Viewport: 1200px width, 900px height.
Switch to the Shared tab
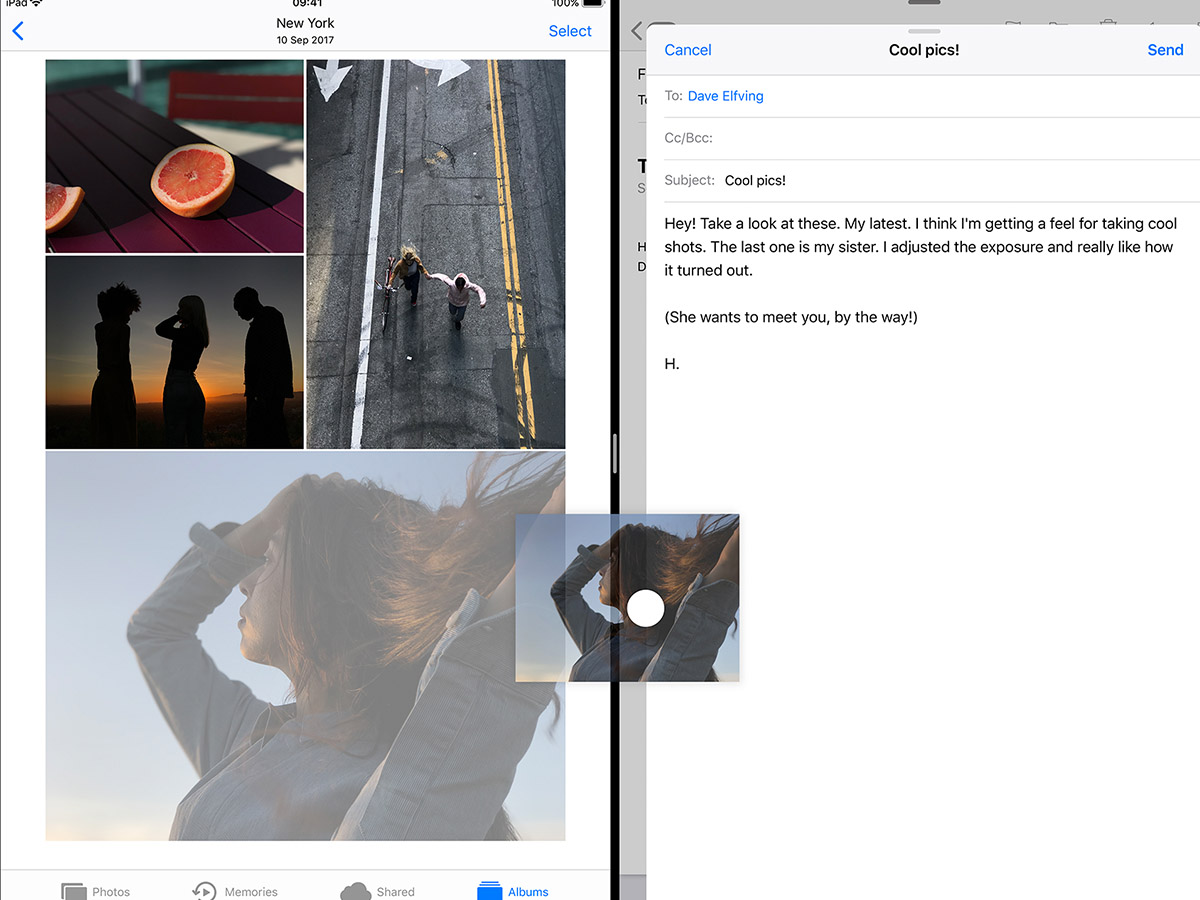[x=378, y=891]
